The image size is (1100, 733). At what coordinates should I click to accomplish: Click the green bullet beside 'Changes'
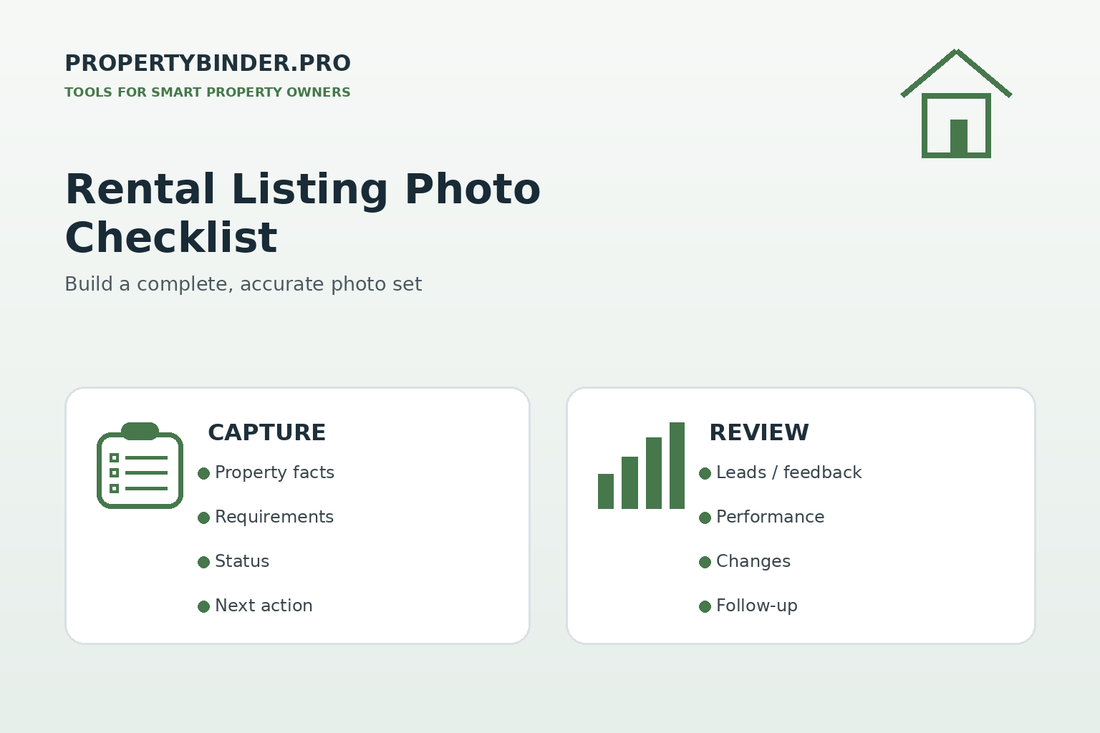tap(705, 562)
